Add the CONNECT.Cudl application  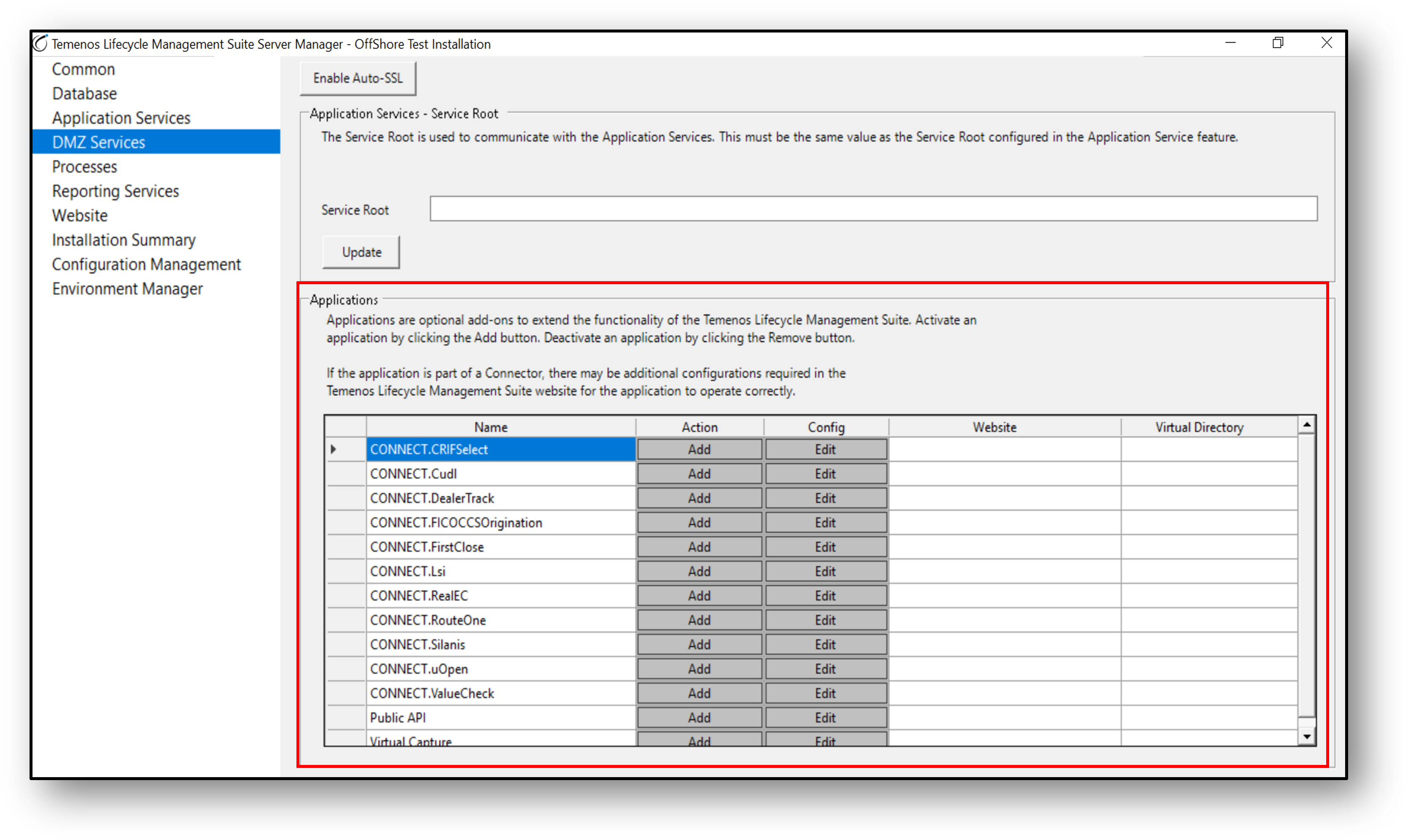700,474
